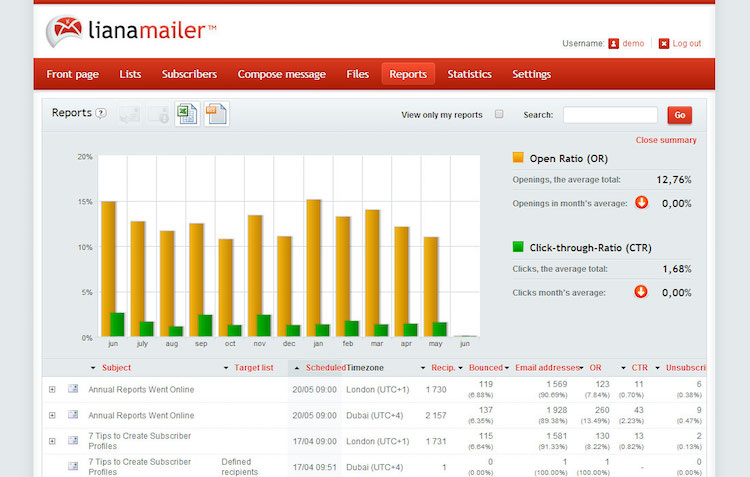Open message icon for Dubai Annual Reports row

click(x=73, y=415)
